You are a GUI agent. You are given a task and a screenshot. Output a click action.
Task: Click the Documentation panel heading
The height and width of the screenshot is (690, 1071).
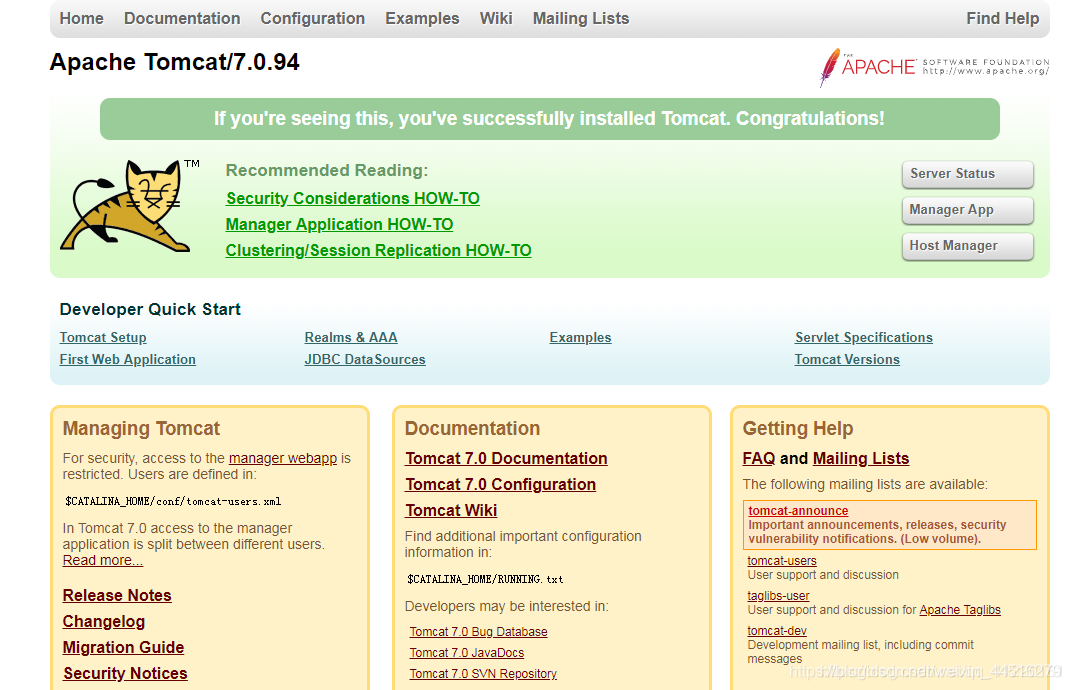472,428
